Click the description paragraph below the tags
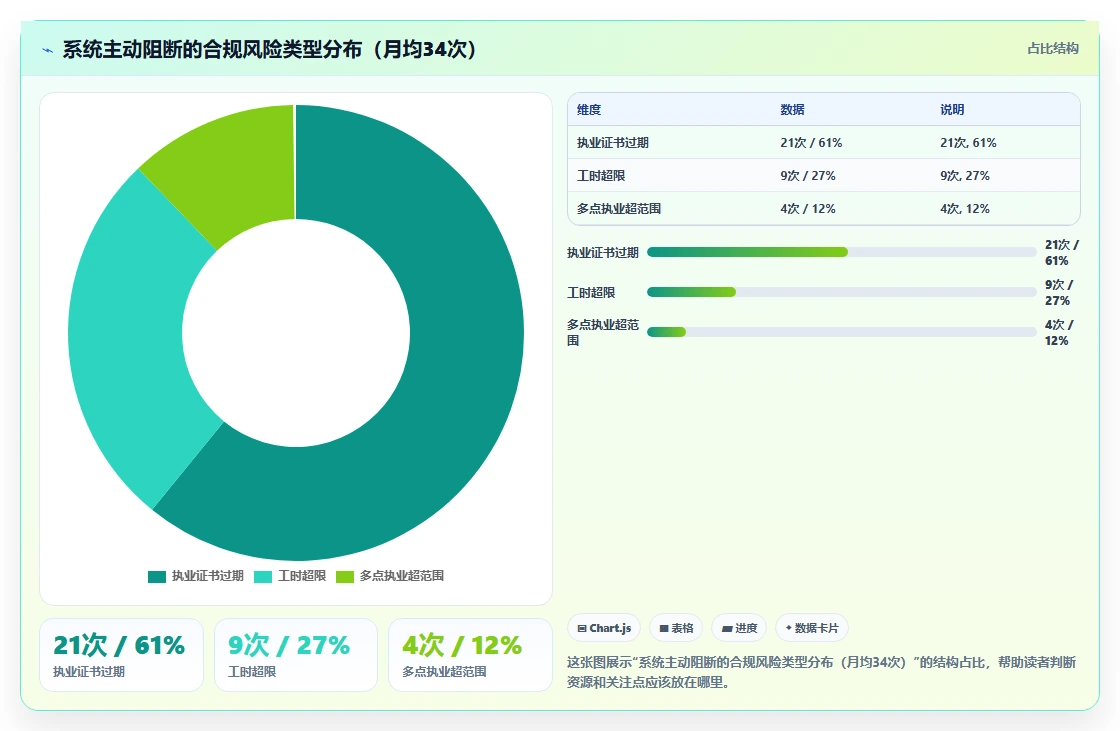 (x=821, y=672)
